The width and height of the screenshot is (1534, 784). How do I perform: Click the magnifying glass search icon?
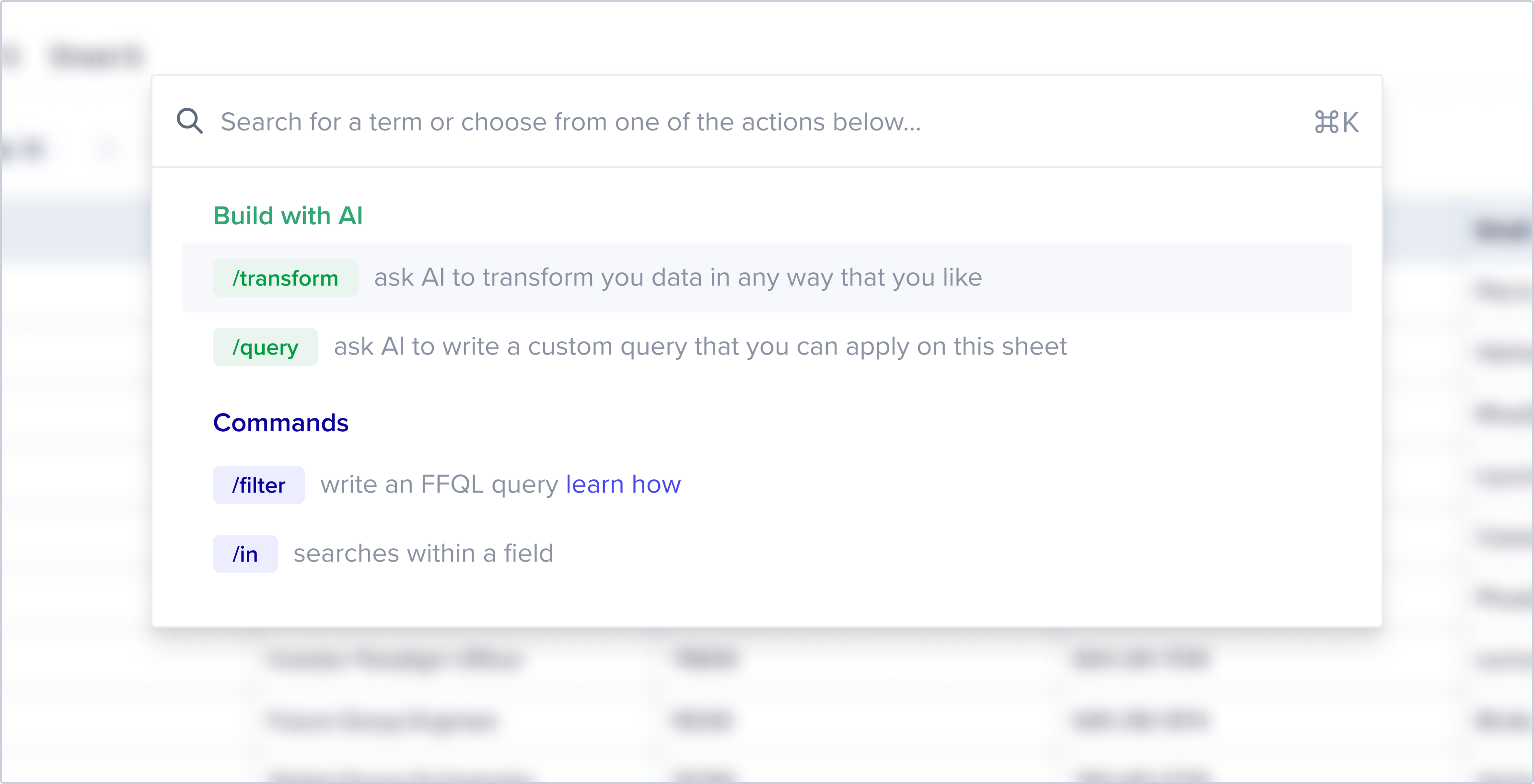[x=189, y=121]
